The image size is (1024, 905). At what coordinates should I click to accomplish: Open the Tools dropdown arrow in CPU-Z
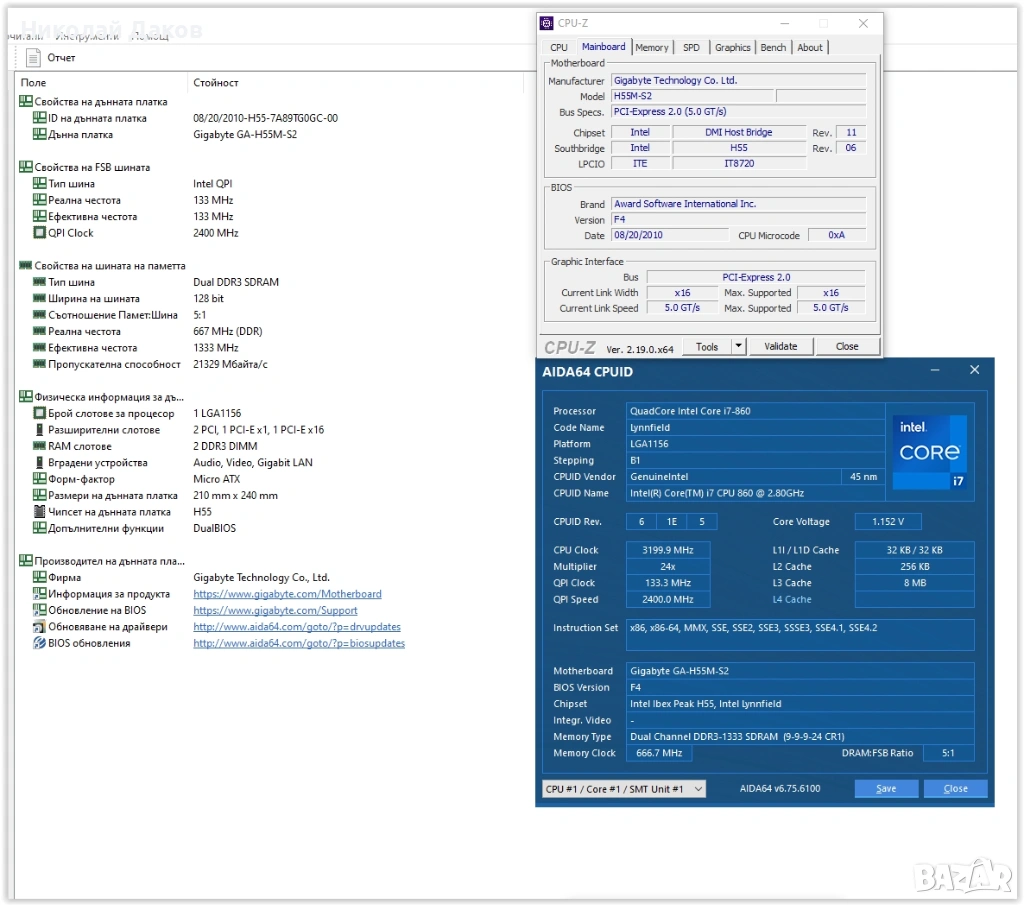tap(739, 346)
